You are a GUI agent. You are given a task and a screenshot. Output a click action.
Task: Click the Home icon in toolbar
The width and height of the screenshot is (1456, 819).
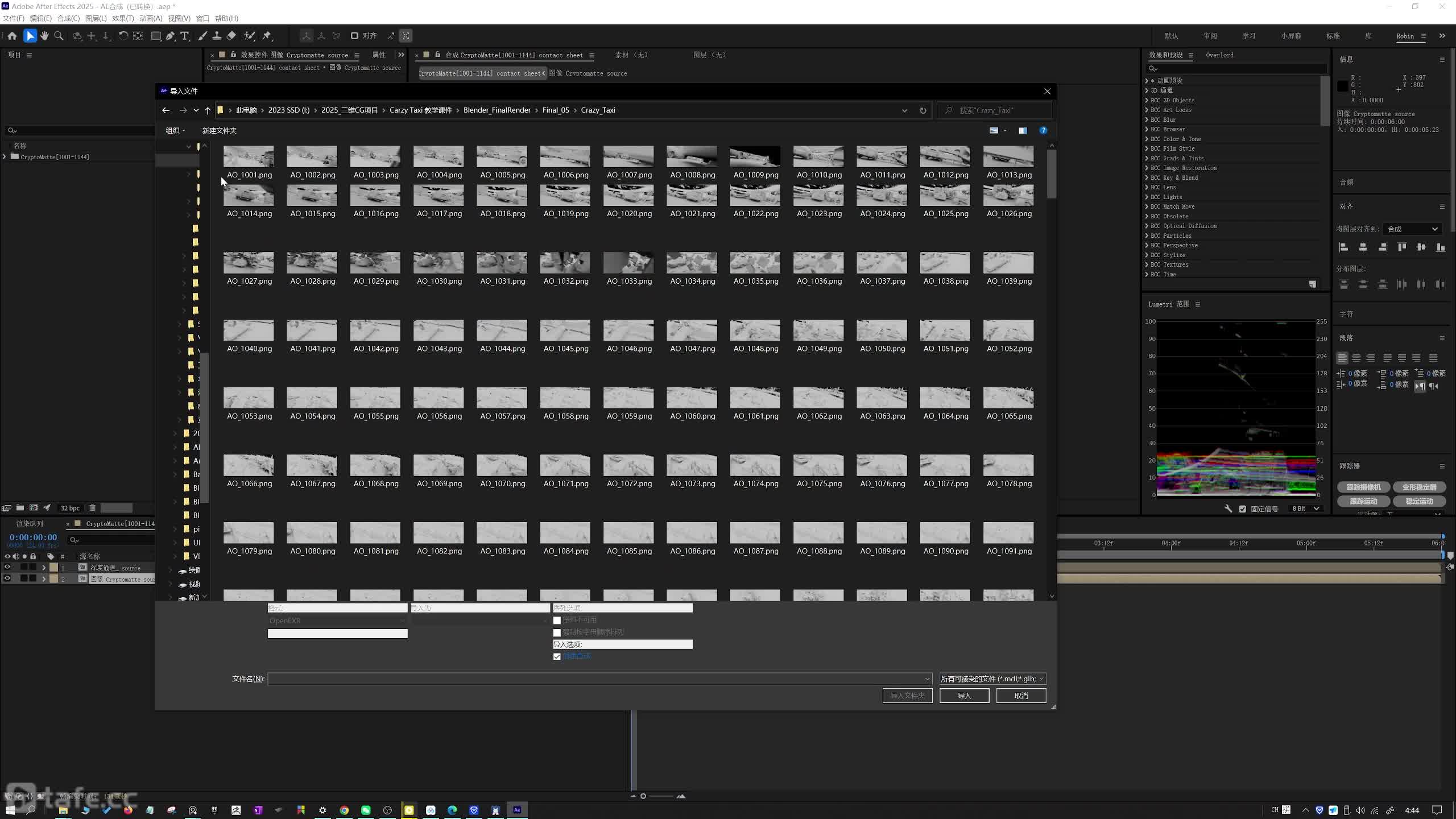click(12, 36)
